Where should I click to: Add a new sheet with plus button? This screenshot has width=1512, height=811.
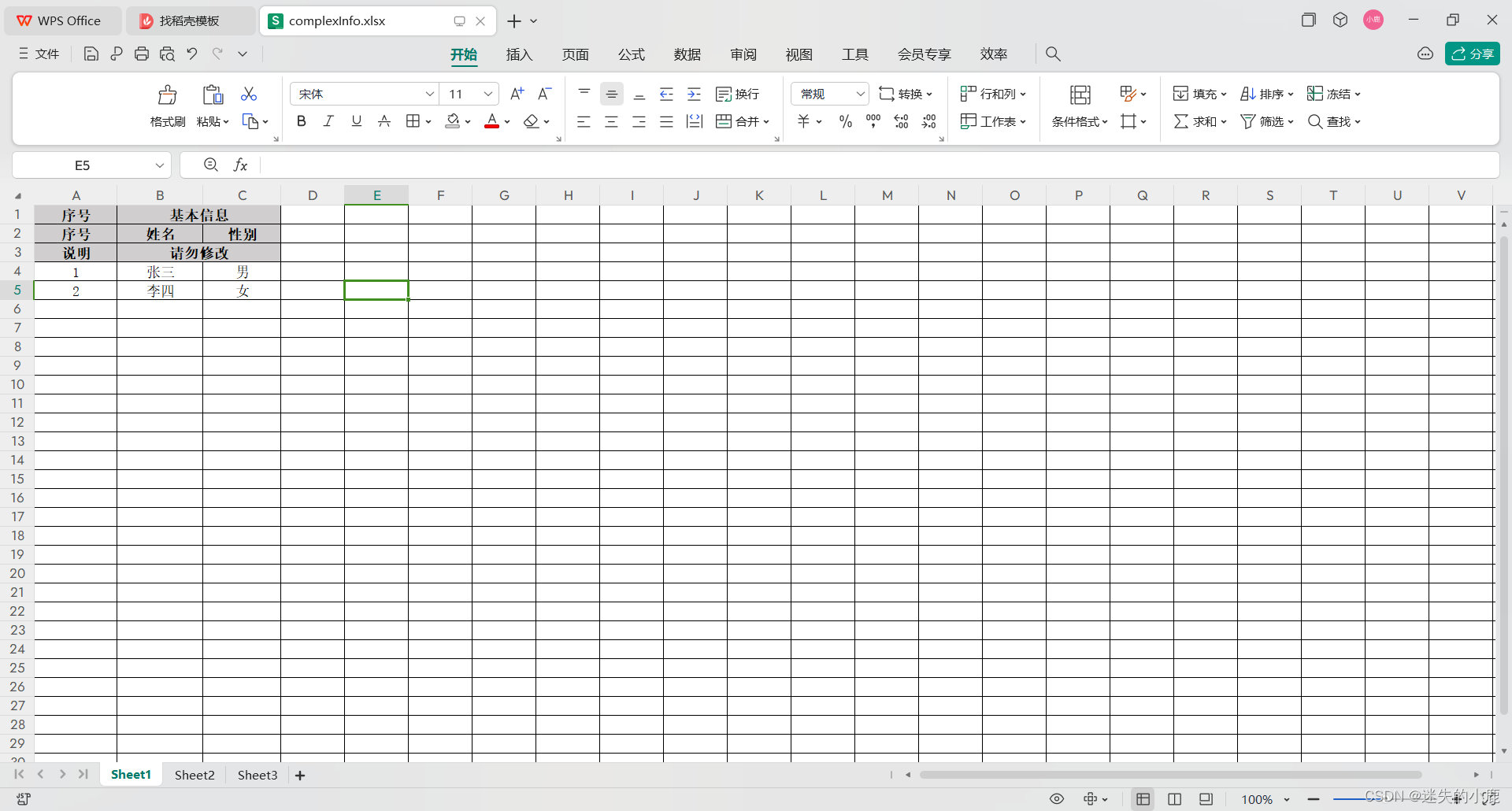(x=300, y=776)
